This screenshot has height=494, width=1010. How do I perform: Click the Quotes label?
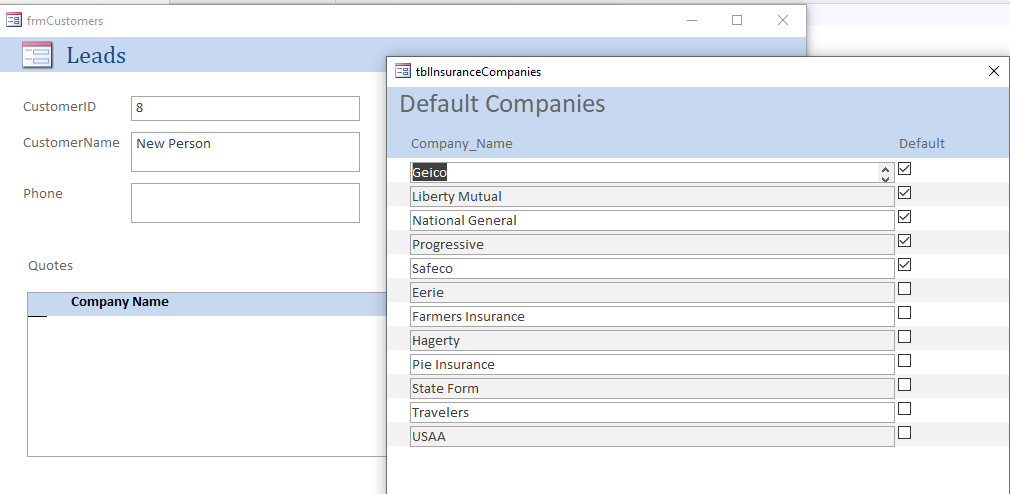(x=50, y=265)
